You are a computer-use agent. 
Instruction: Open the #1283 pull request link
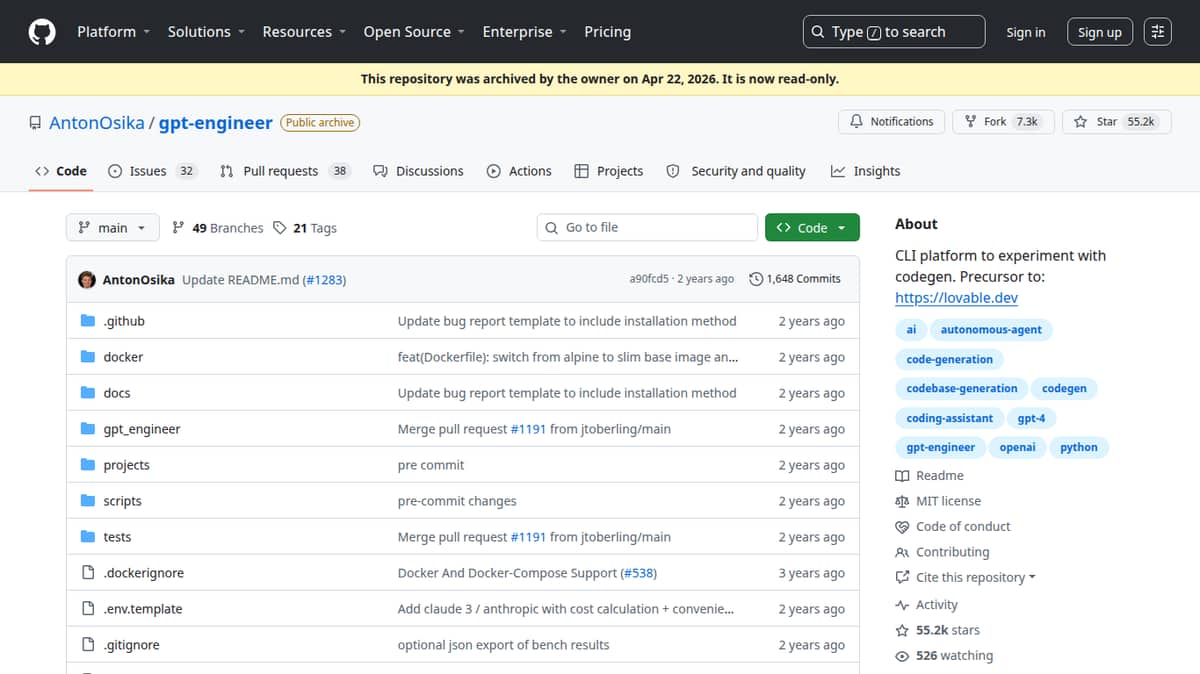[x=324, y=280]
